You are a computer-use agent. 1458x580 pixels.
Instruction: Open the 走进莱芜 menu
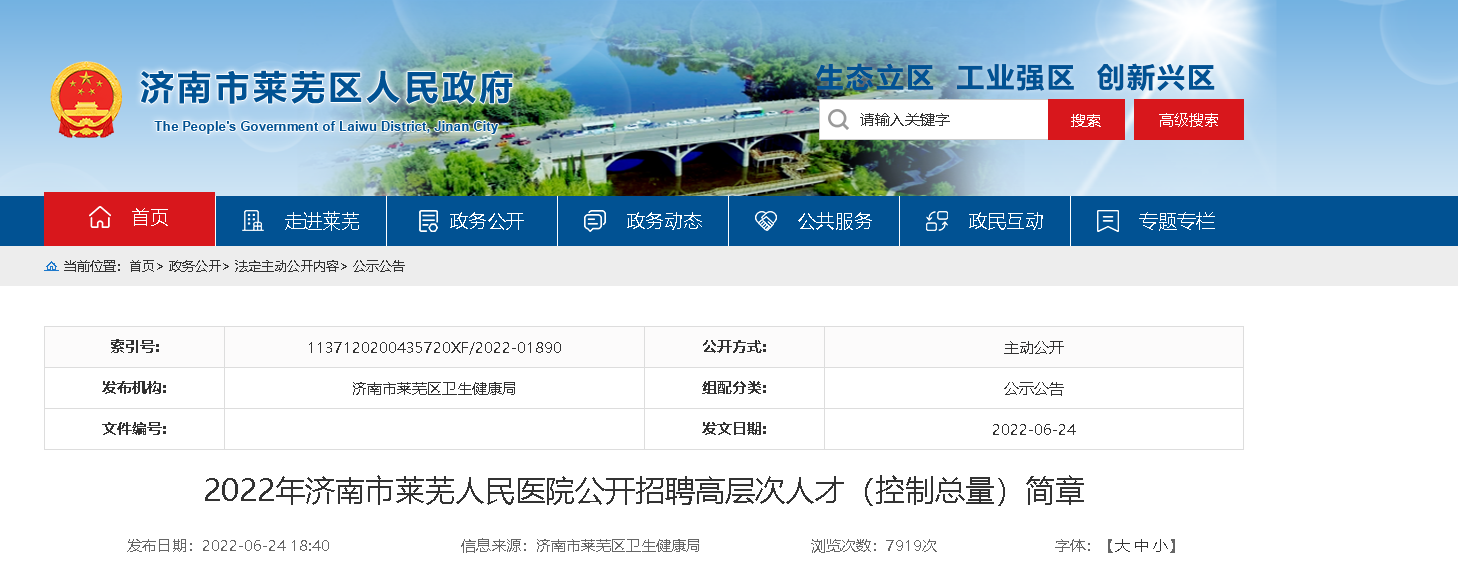[x=321, y=221]
